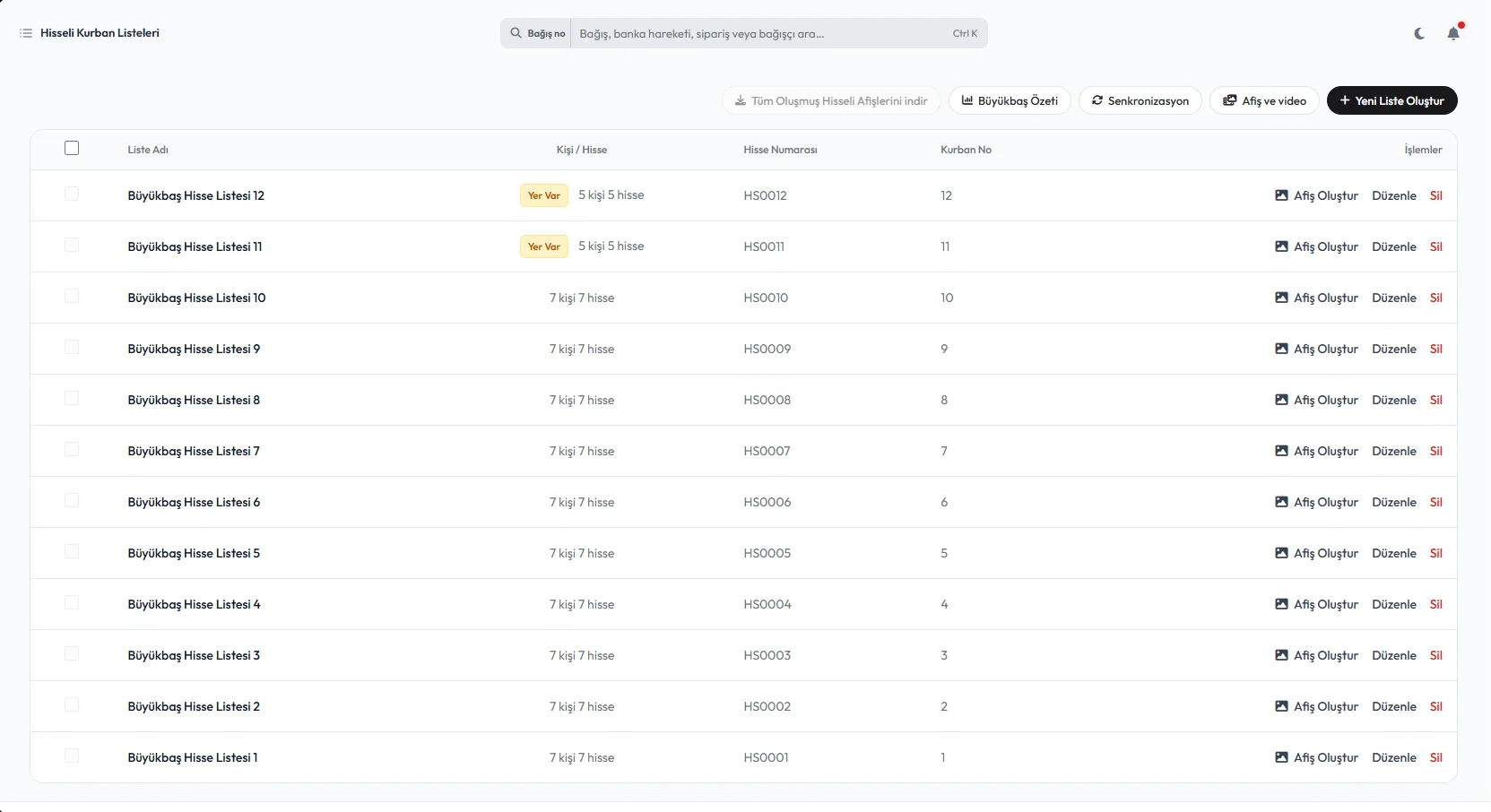The height and width of the screenshot is (812, 1491).
Task: Run 'Senkronizasyon' sync
Action: [1140, 100]
